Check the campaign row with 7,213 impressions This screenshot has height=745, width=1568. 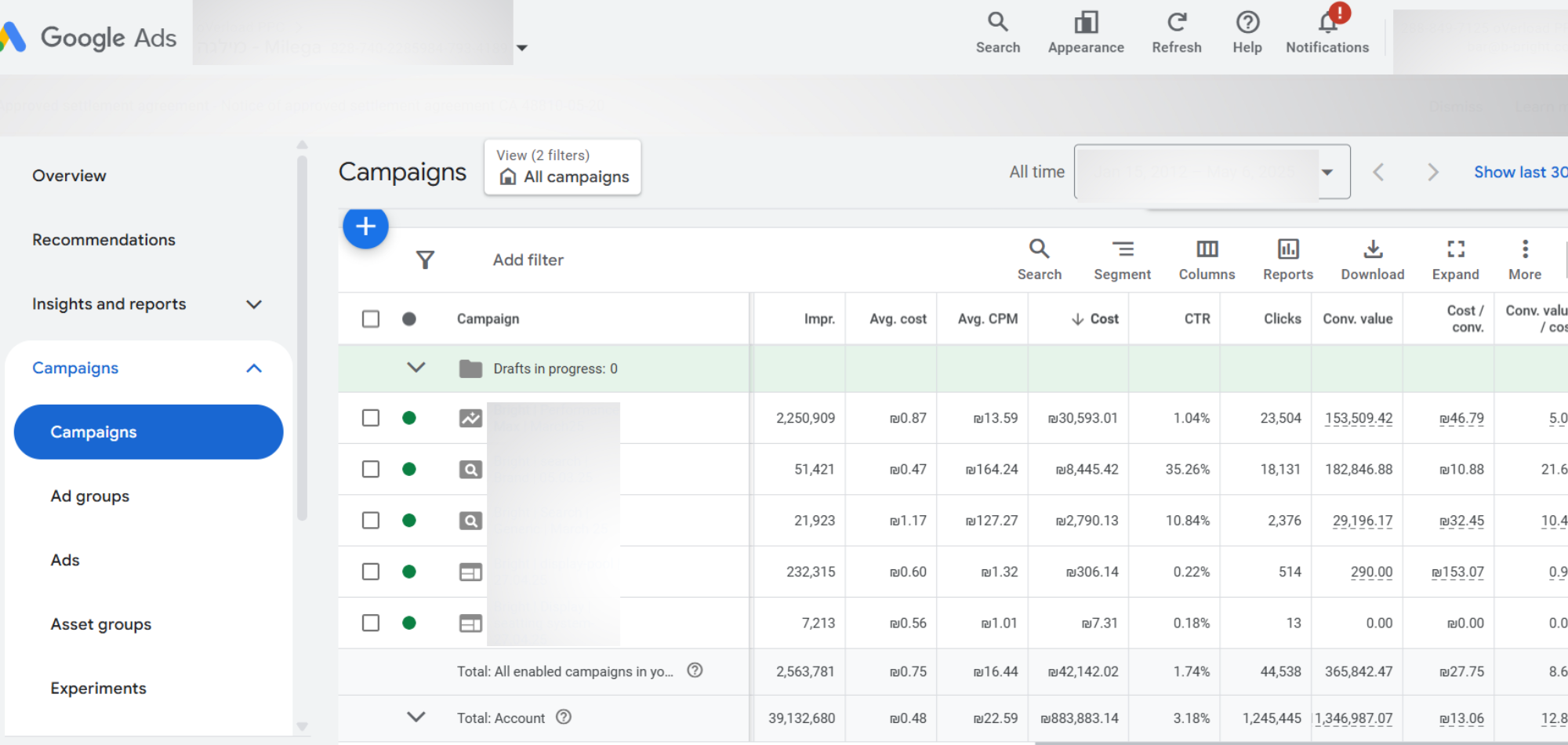point(371,623)
